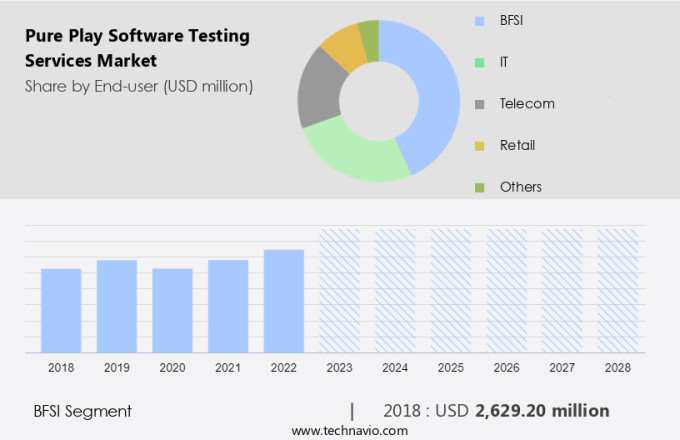Click the 2018 solid blue bar
This screenshot has width=680, height=440.
[x=61, y=310]
